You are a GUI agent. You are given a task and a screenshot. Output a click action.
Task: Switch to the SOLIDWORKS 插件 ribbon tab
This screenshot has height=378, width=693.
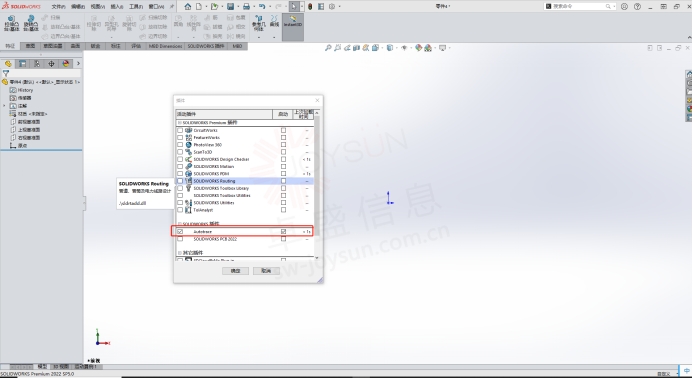(x=206, y=46)
